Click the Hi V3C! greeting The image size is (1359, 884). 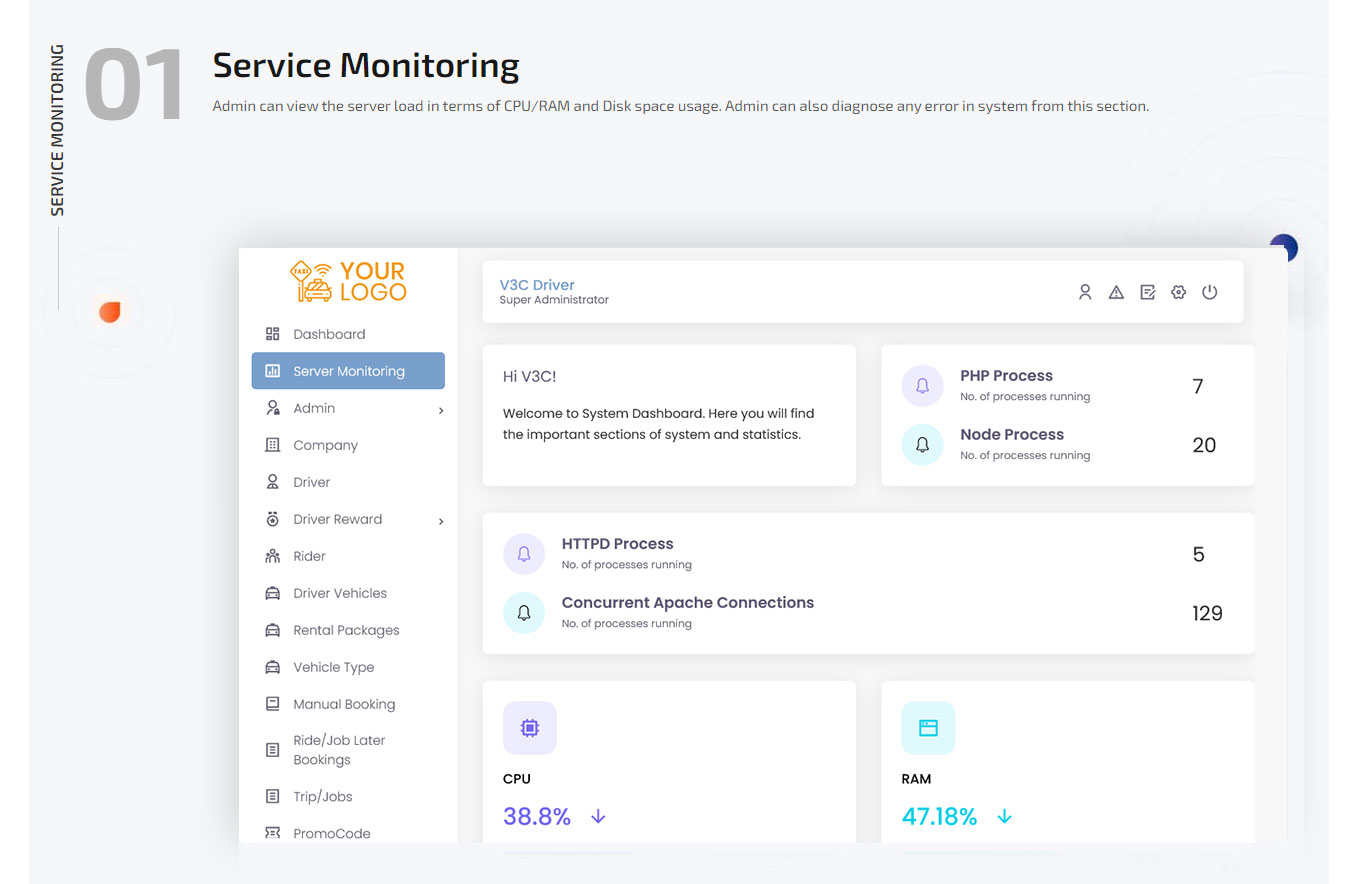[x=529, y=376]
